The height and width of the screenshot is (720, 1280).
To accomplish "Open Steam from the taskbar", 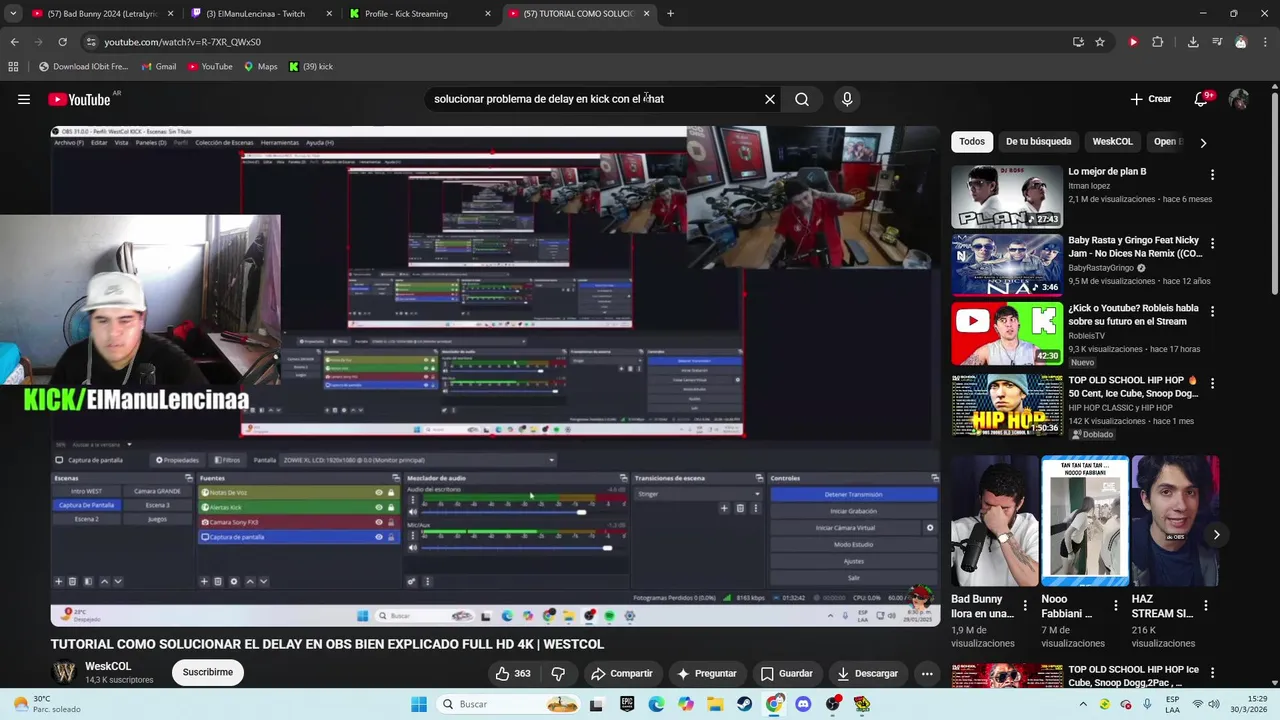I will pyautogui.click(x=745, y=704).
